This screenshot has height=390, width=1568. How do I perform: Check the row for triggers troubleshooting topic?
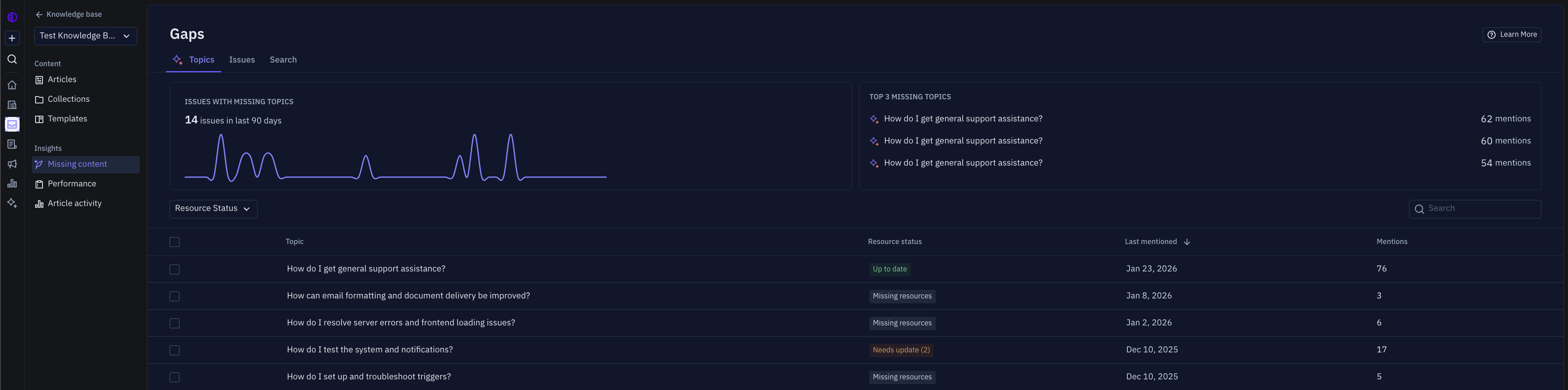tap(175, 377)
